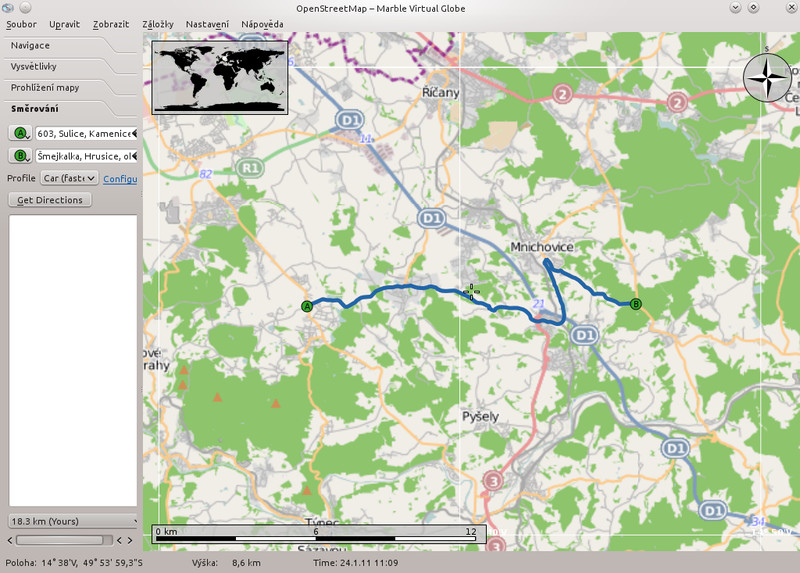Click the D1 shield beside route number 34

712,510
